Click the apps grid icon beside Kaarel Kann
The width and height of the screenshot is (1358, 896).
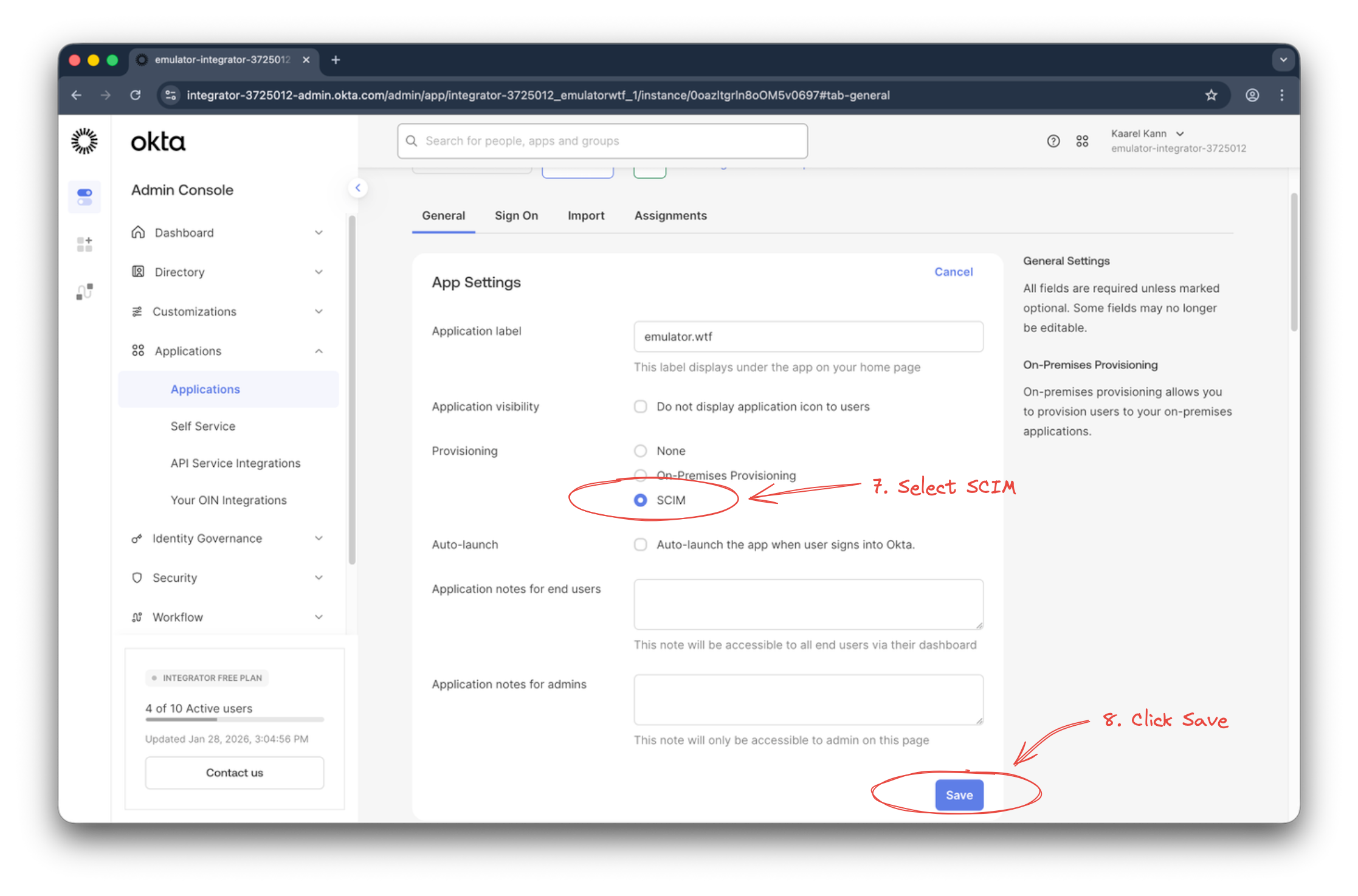(x=1082, y=140)
